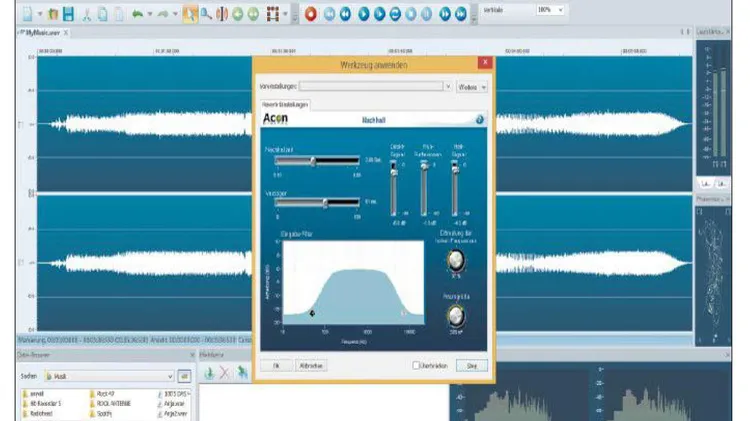The width and height of the screenshot is (750, 421).
Task: Open the grid snapping tool icon
Action: (273, 14)
